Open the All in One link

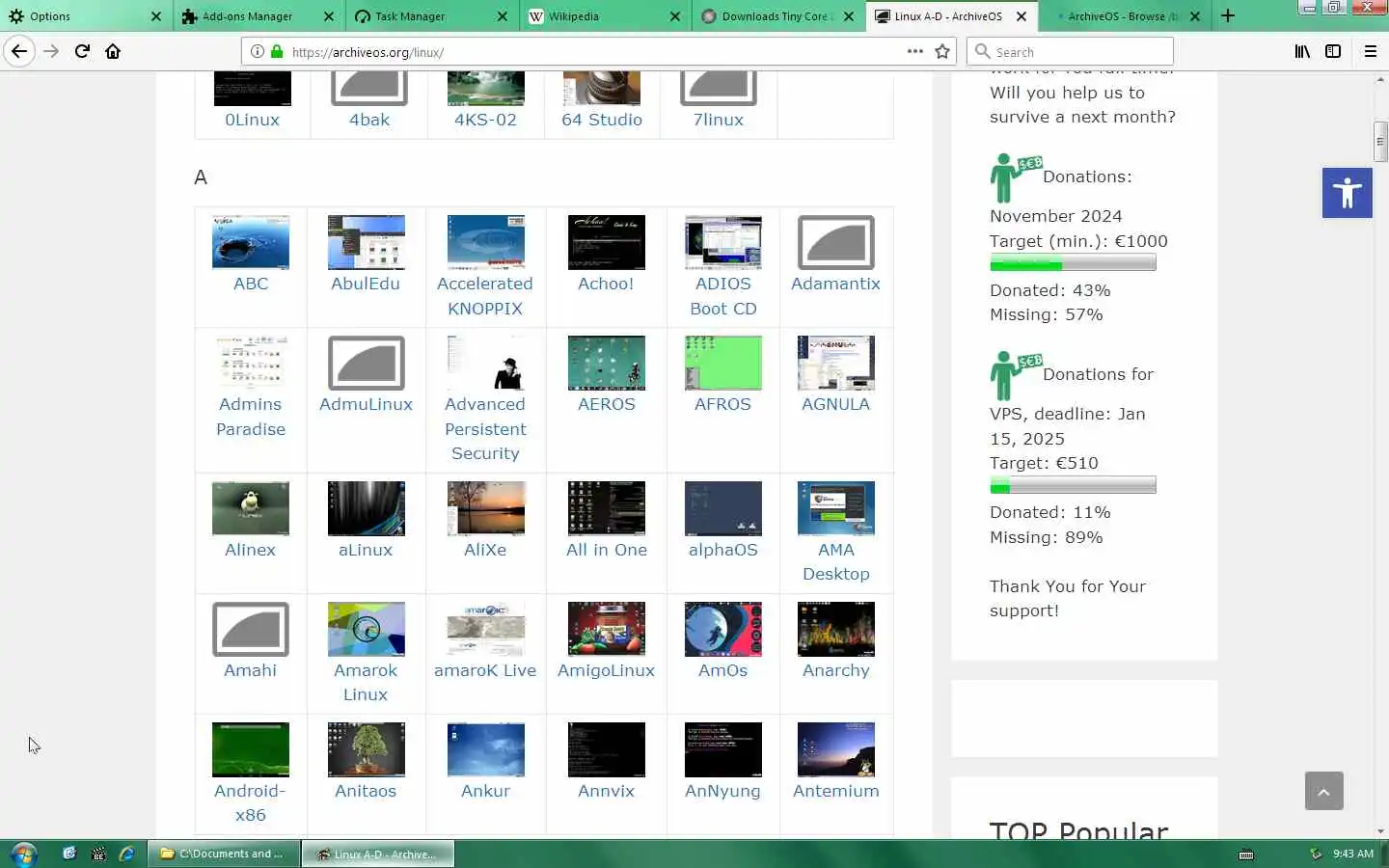(606, 550)
